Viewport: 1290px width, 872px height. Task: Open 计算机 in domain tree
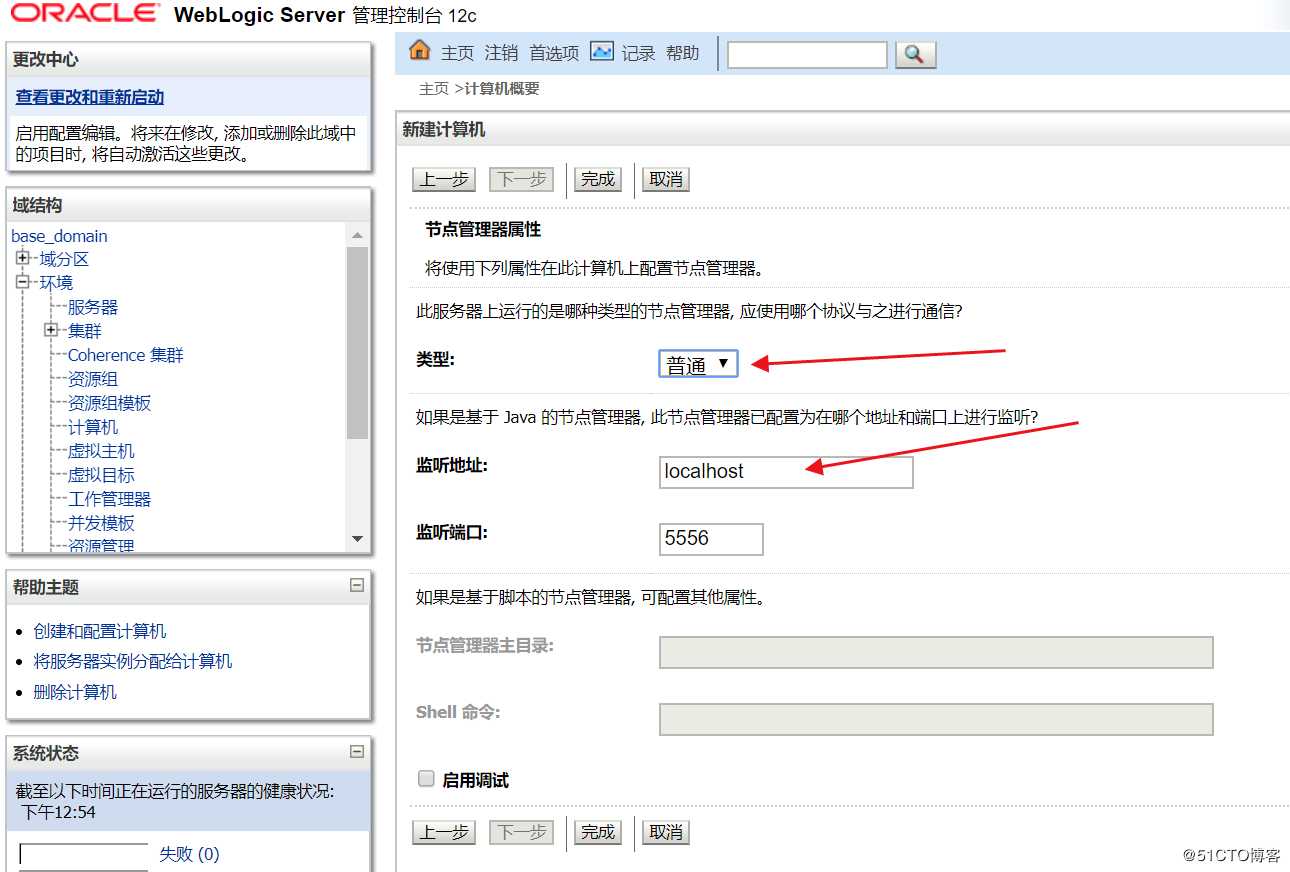click(x=93, y=427)
